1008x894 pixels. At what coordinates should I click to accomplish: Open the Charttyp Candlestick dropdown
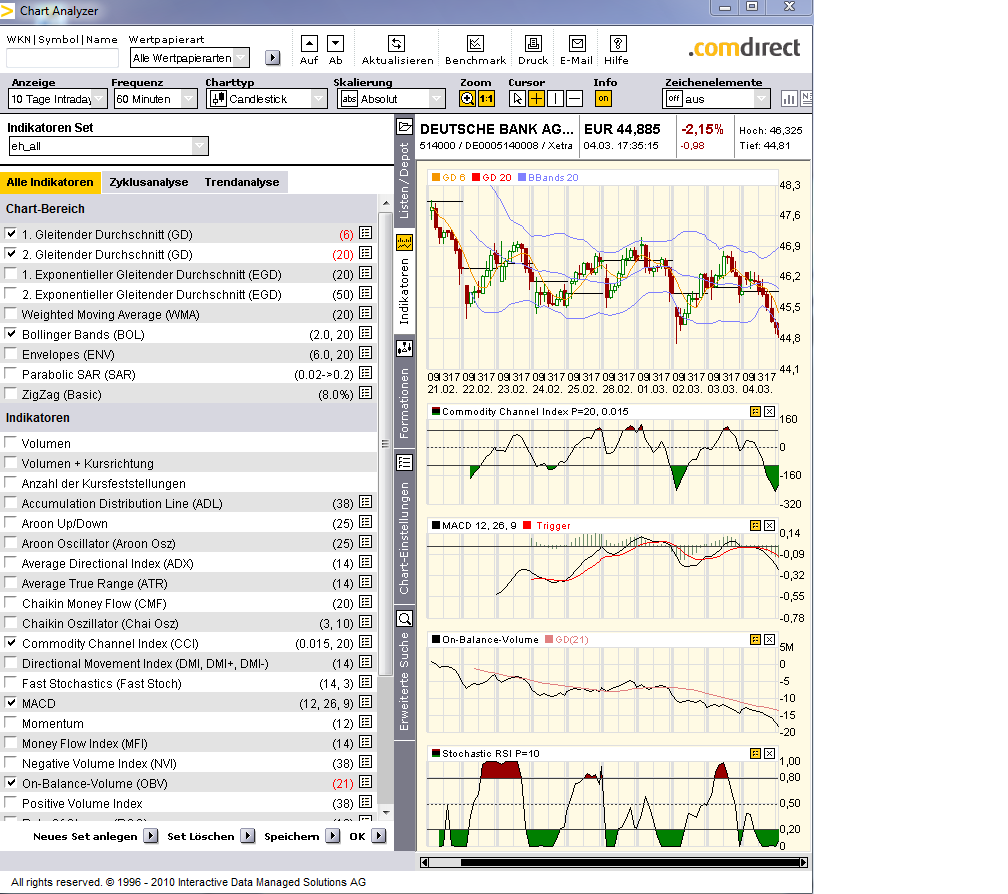pyautogui.click(x=267, y=99)
